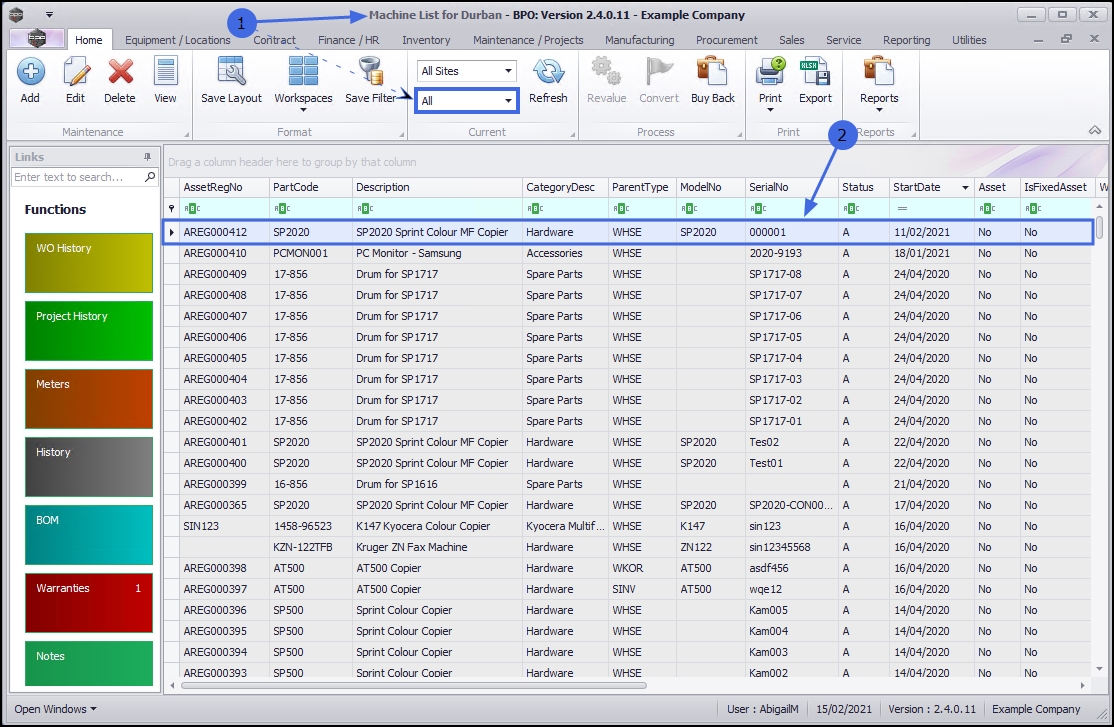Image resolution: width=1114 pixels, height=727 pixels.
Task: Click the Links search text field
Action: (78, 177)
